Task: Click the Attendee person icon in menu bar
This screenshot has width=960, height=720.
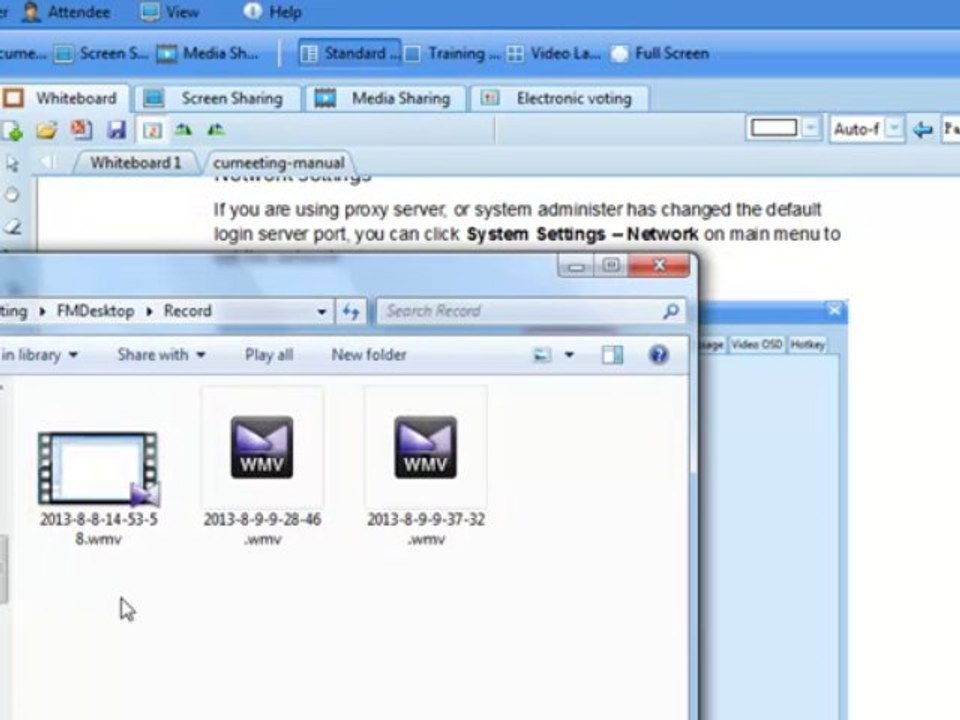Action: (x=31, y=12)
